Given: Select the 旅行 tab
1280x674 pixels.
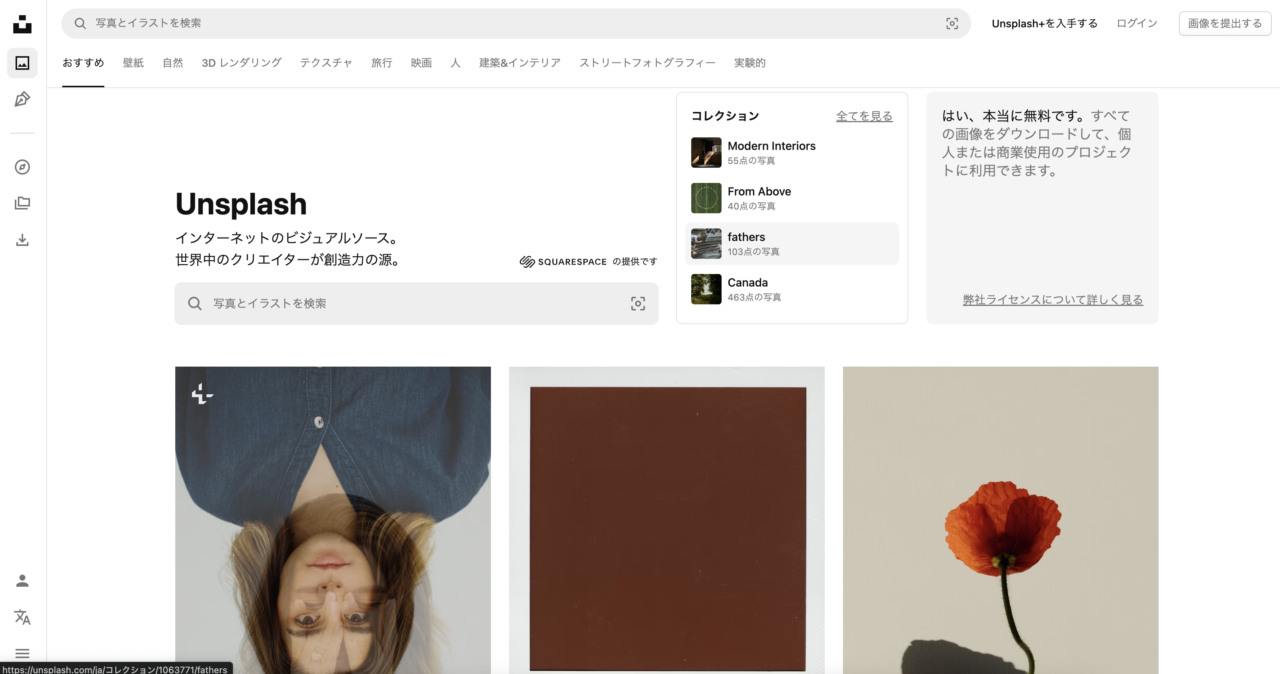Looking at the screenshot, I should pos(382,63).
